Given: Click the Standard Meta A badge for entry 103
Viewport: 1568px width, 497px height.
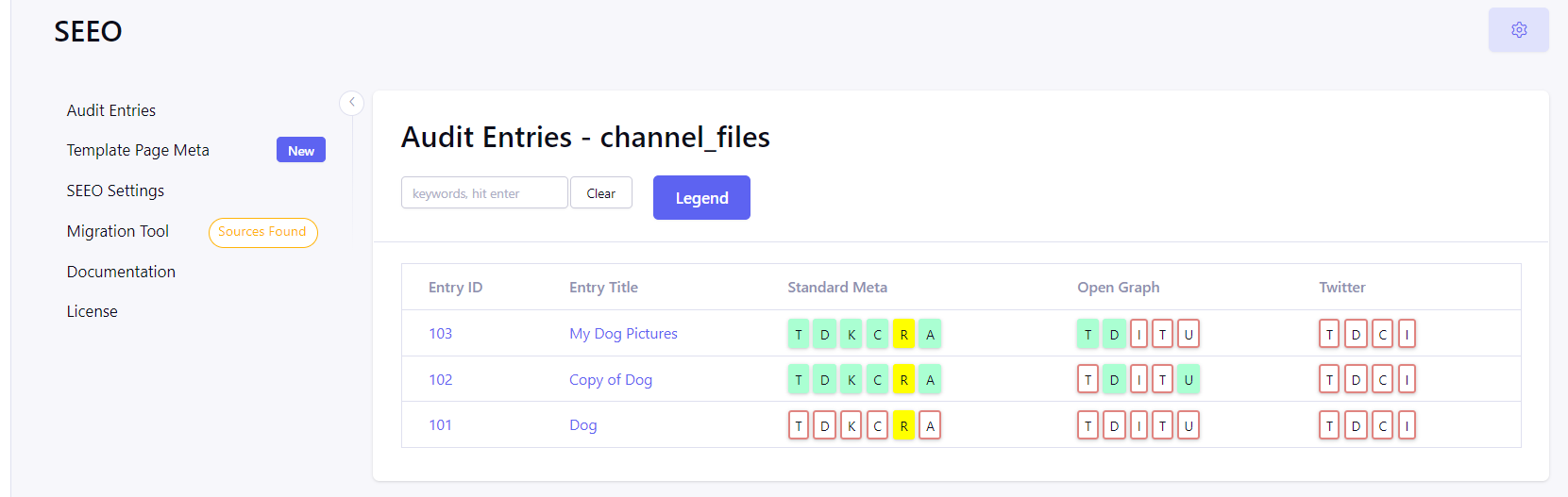Looking at the screenshot, I should (x=930, y=334).
